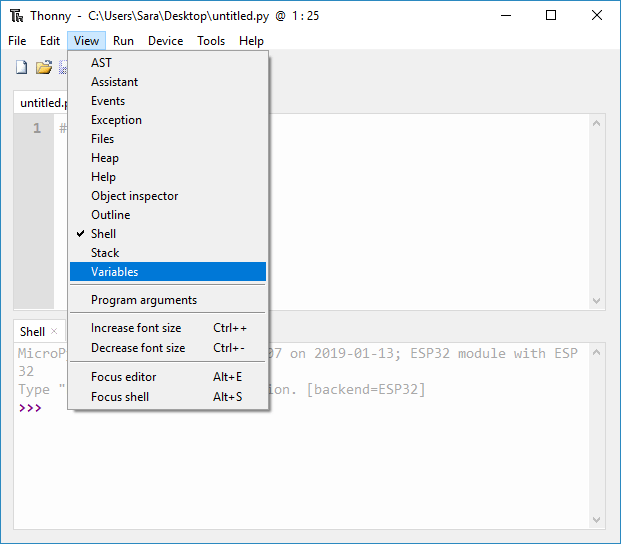Select Program arguments from View menu

point(144,300)
